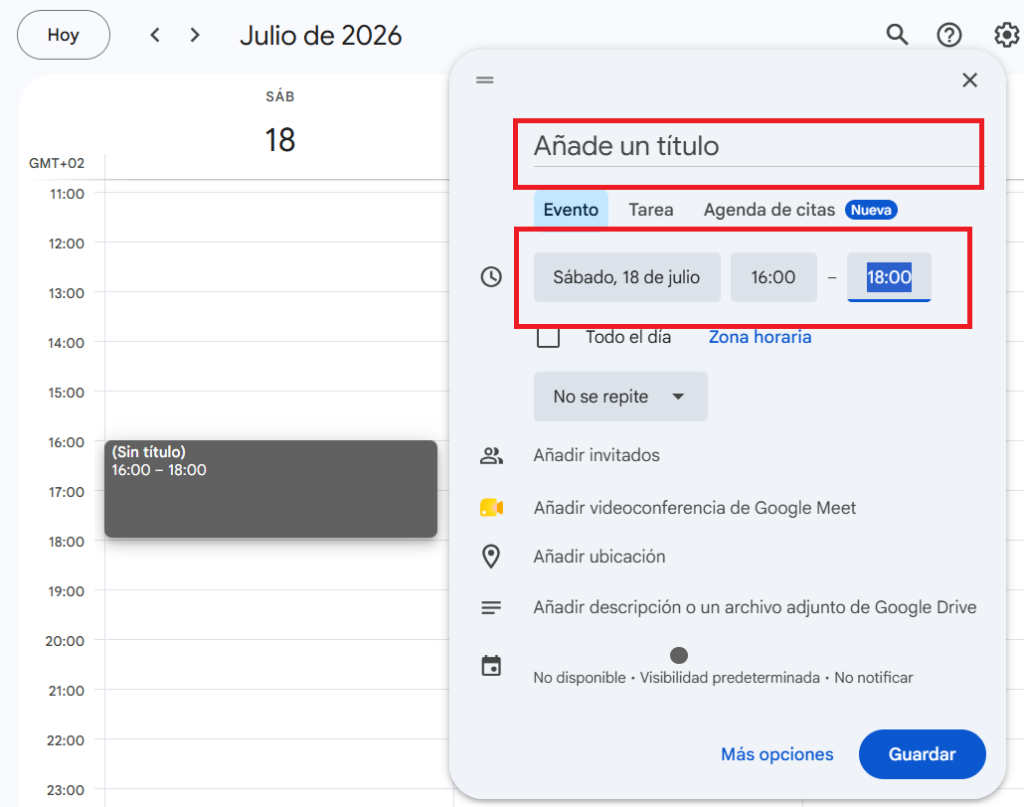The width and height of the screenshot is (1024, 807).
Task: Select the Evento tab
Action: pos(571,210)
